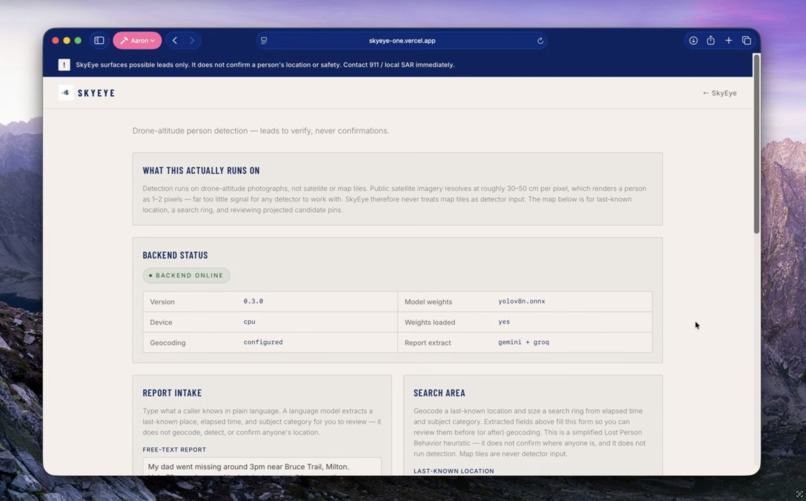Click the WHAT THIS ACTUALLY RUNS ON heading
Screen dimensions: 806x501
pyautogui.click(x=201, y=171)
